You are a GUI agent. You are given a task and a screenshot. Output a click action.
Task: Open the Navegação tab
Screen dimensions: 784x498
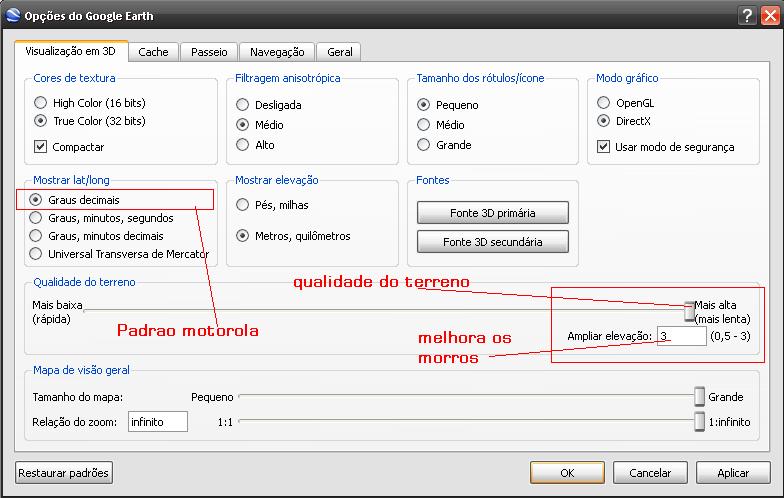point(277,52)
